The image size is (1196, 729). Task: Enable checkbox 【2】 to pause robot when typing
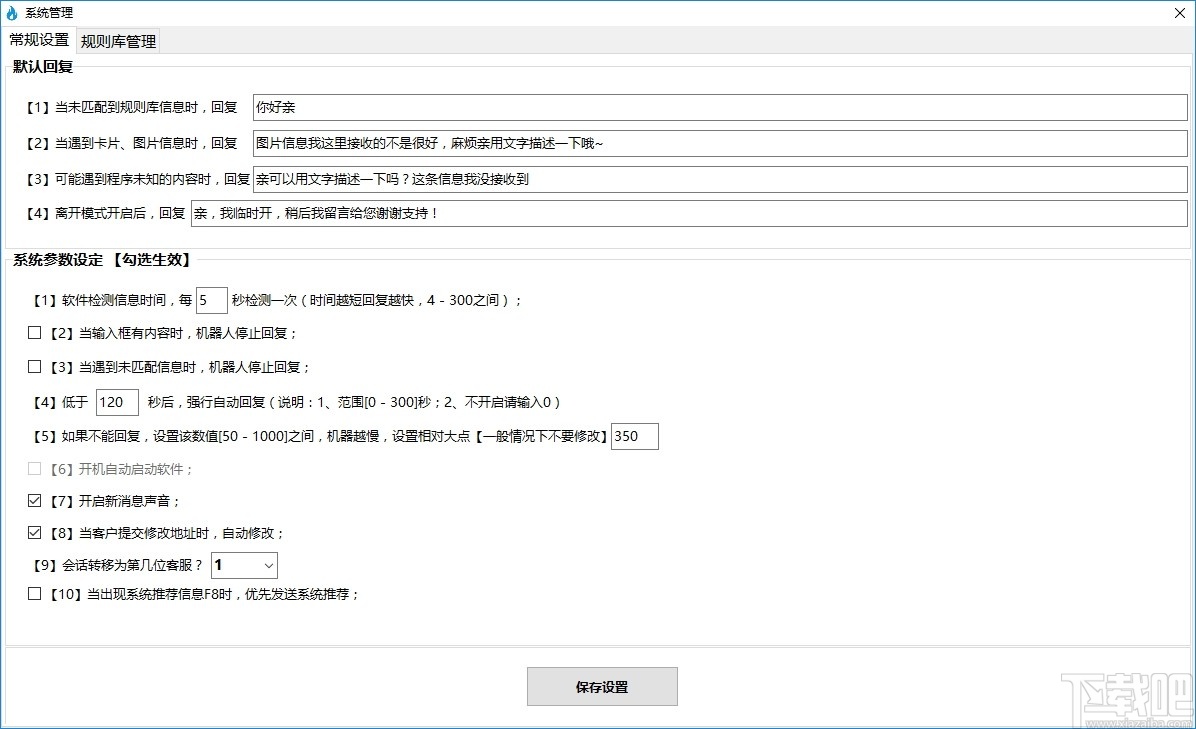pyautogui.click(x=34, y=332)
